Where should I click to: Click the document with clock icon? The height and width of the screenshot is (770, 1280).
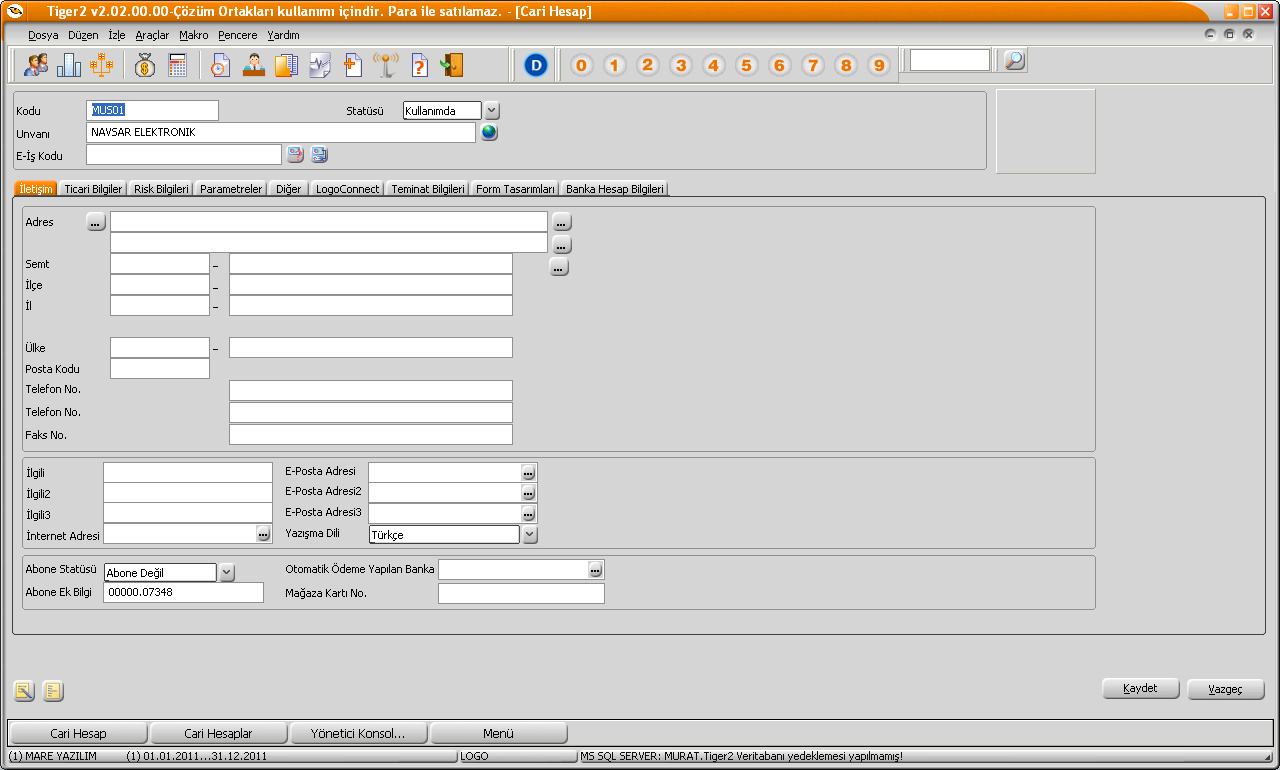pos(221,65)
